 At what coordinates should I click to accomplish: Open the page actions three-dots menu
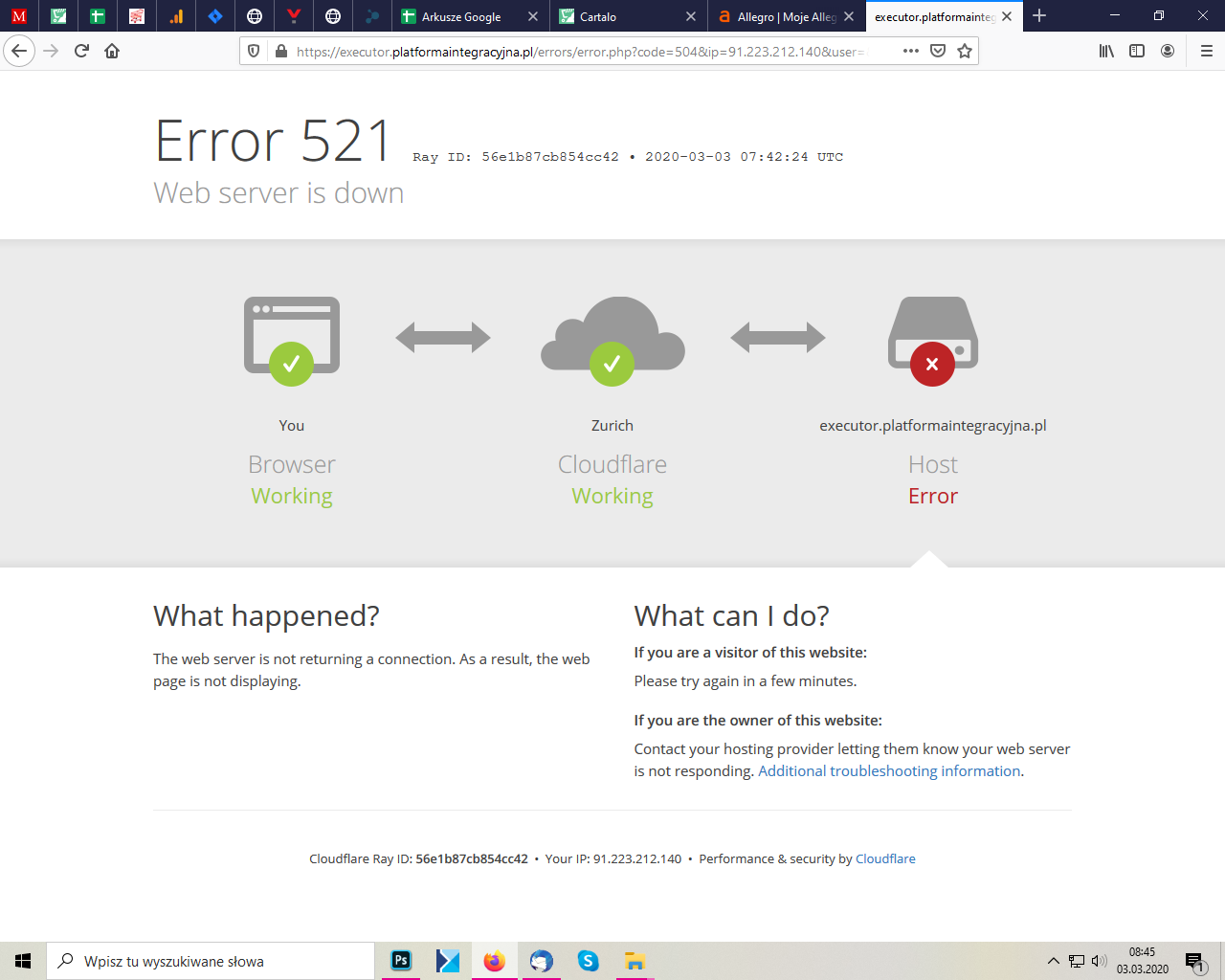[910, 51]
